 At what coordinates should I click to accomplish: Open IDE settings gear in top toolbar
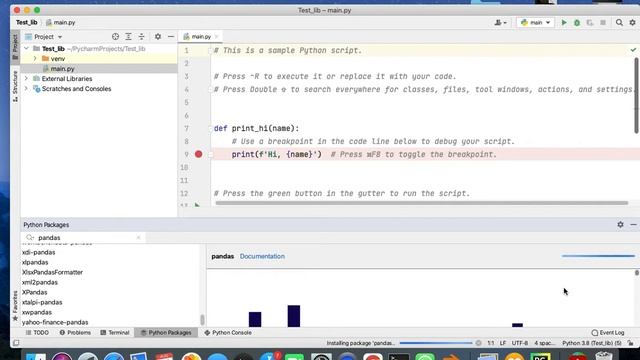tap(632, 22)
